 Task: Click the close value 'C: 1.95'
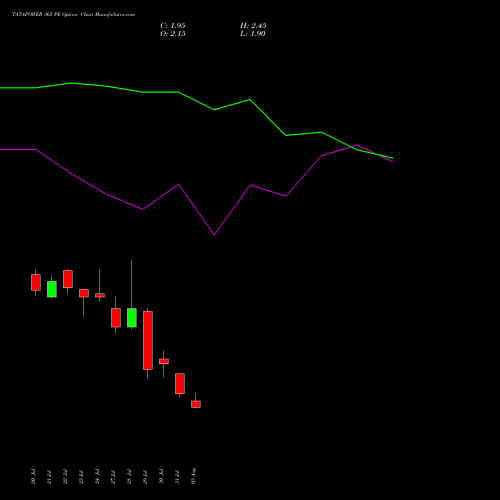click(173, 26)
